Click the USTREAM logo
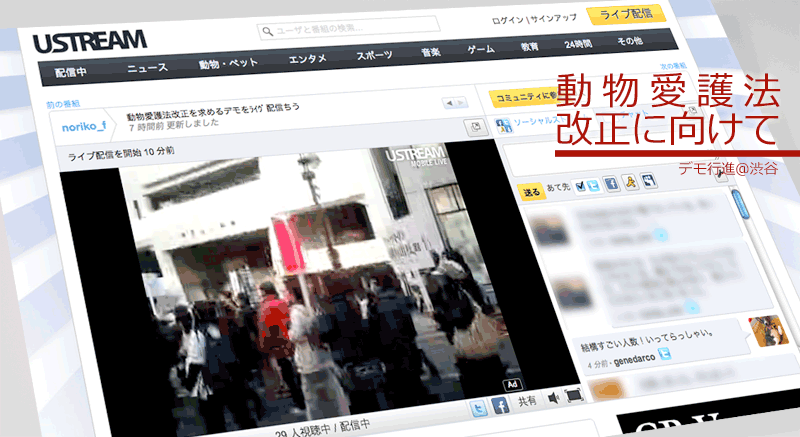800x437 pixels. coord(90,41)
